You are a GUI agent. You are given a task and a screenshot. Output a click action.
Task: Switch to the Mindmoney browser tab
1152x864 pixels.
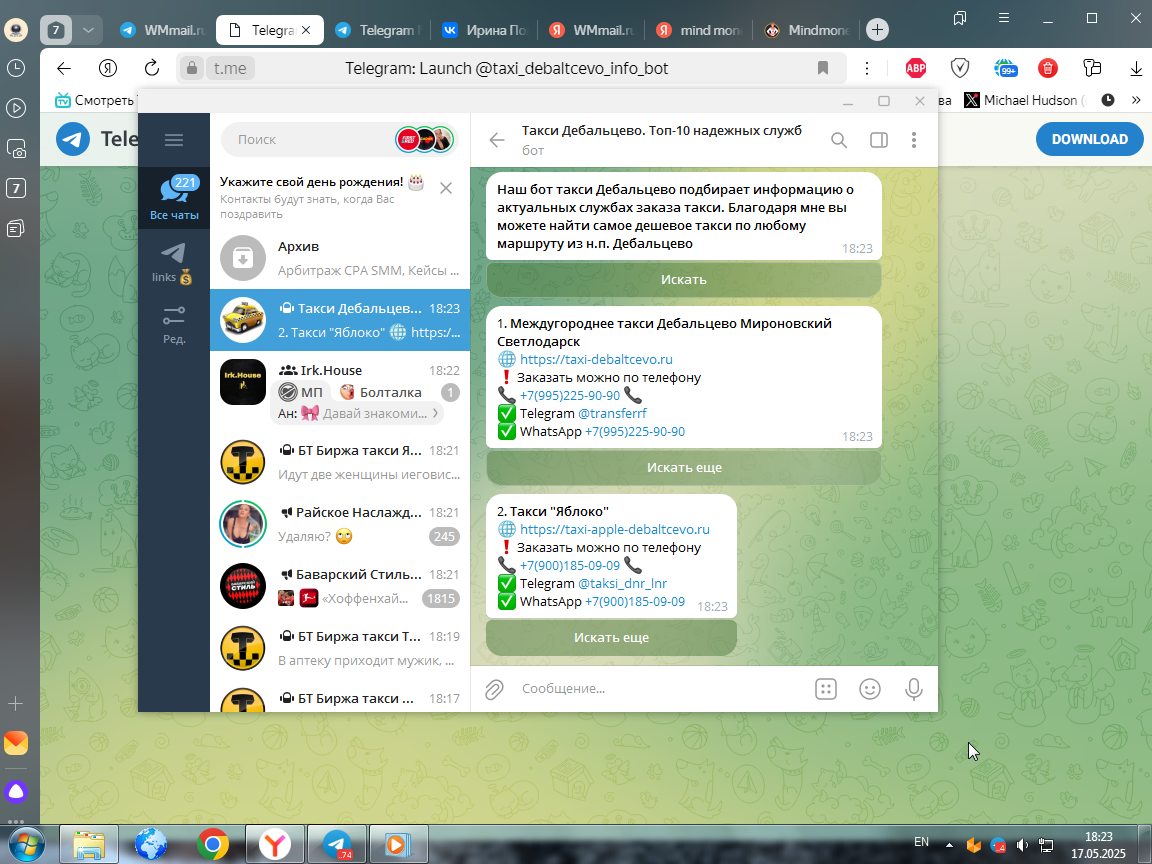pos(808,30)
